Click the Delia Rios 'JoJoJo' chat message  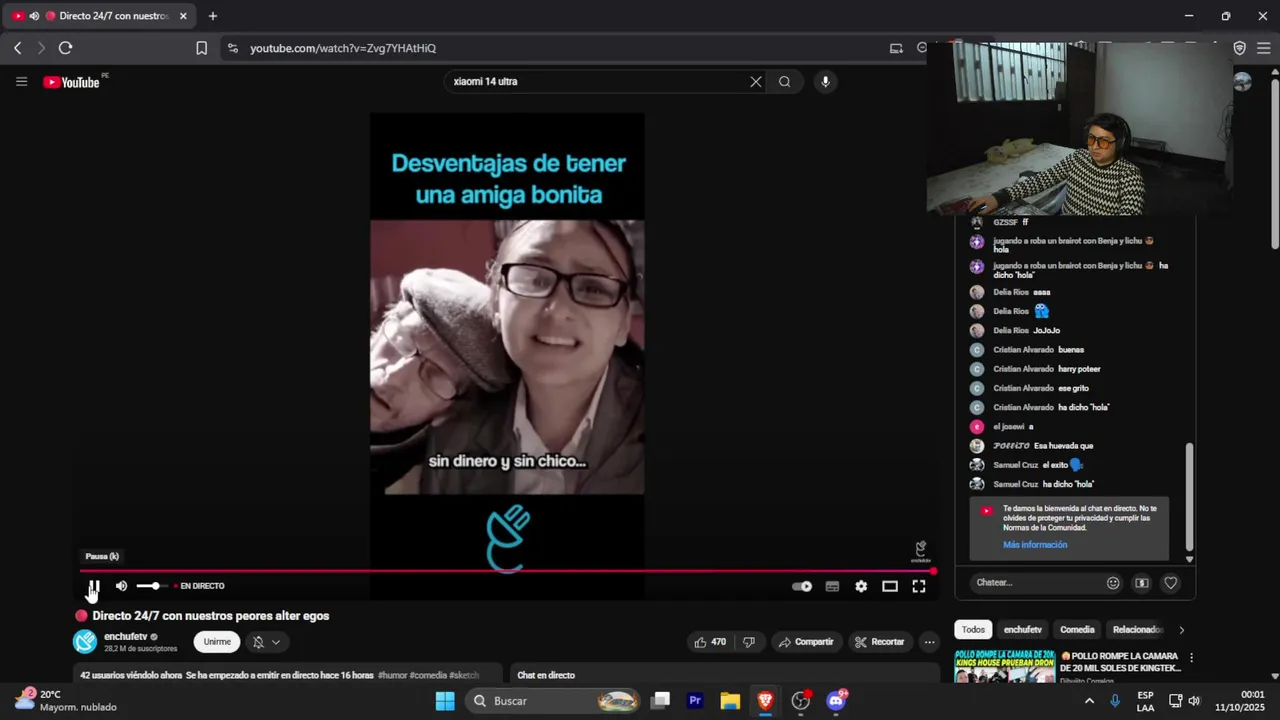click(1047, 330)
